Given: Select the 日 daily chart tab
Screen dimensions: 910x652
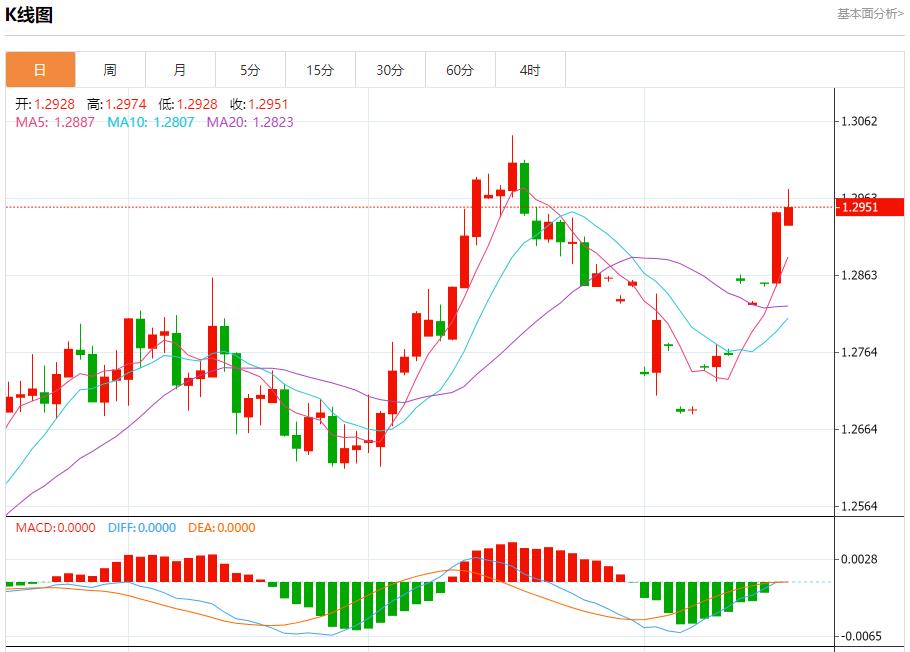Looking at the screenshot, I should (x=40, y=70).
